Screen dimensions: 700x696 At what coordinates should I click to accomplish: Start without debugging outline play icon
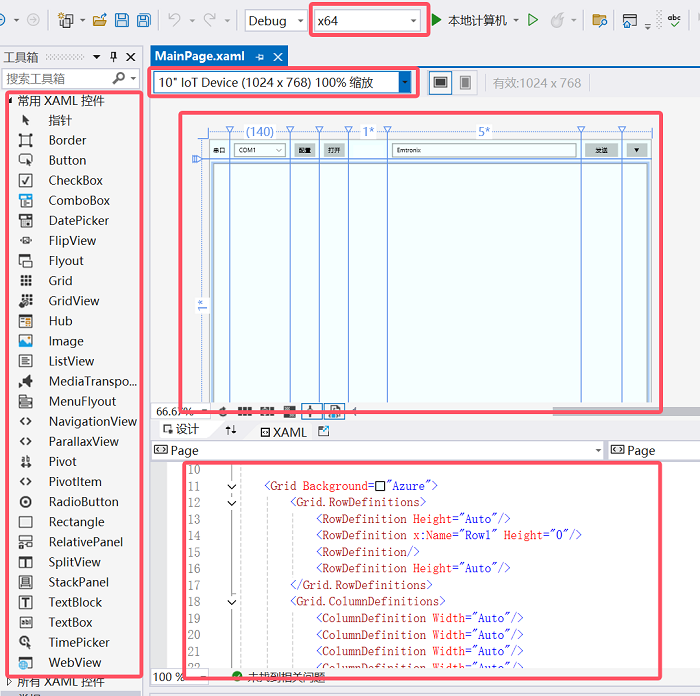(x=533, y=20)
